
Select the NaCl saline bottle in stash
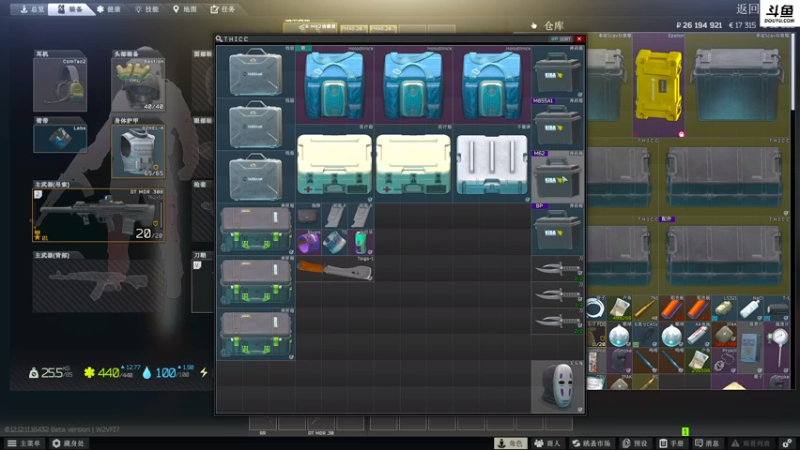point(750,308)
